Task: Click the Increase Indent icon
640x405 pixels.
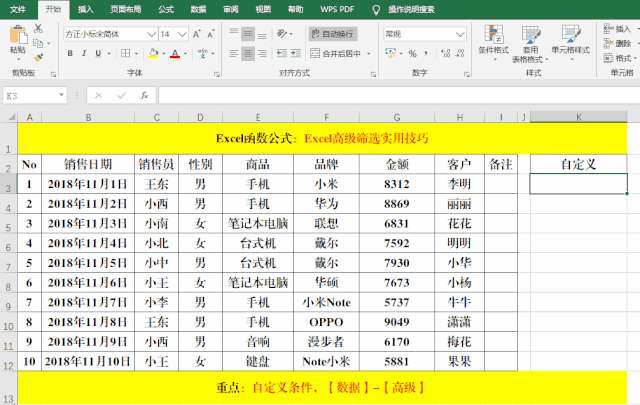Action: click(297, 53)
